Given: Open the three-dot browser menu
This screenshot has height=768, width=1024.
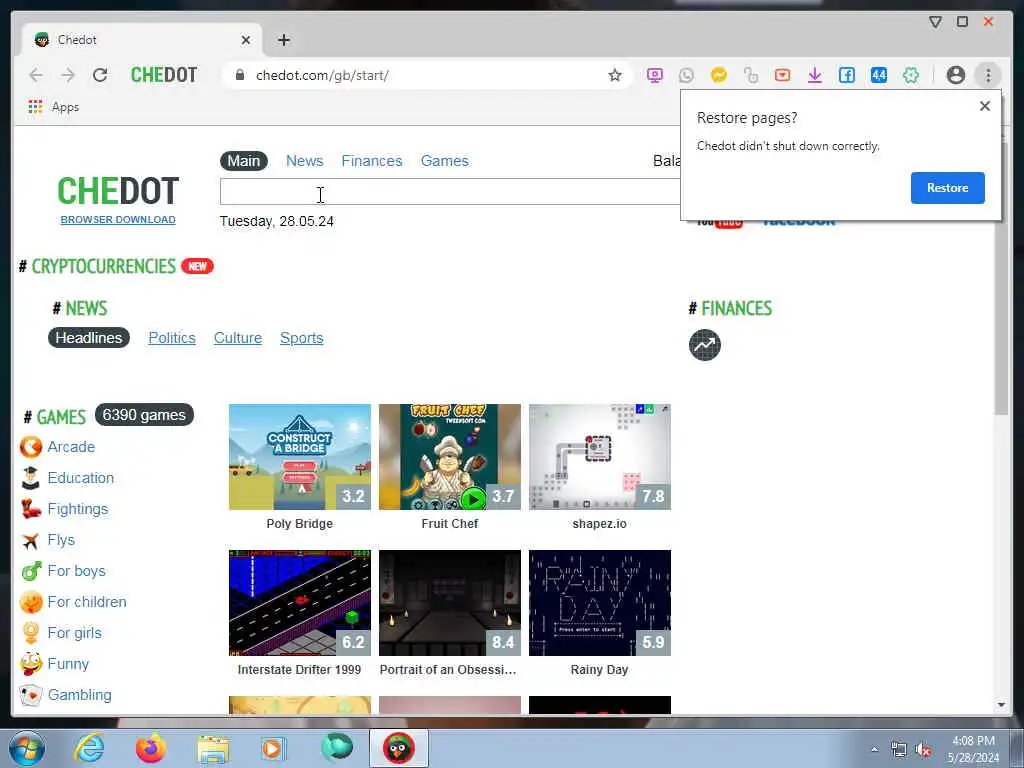Looking at the screenshot, I should point(988,75).
